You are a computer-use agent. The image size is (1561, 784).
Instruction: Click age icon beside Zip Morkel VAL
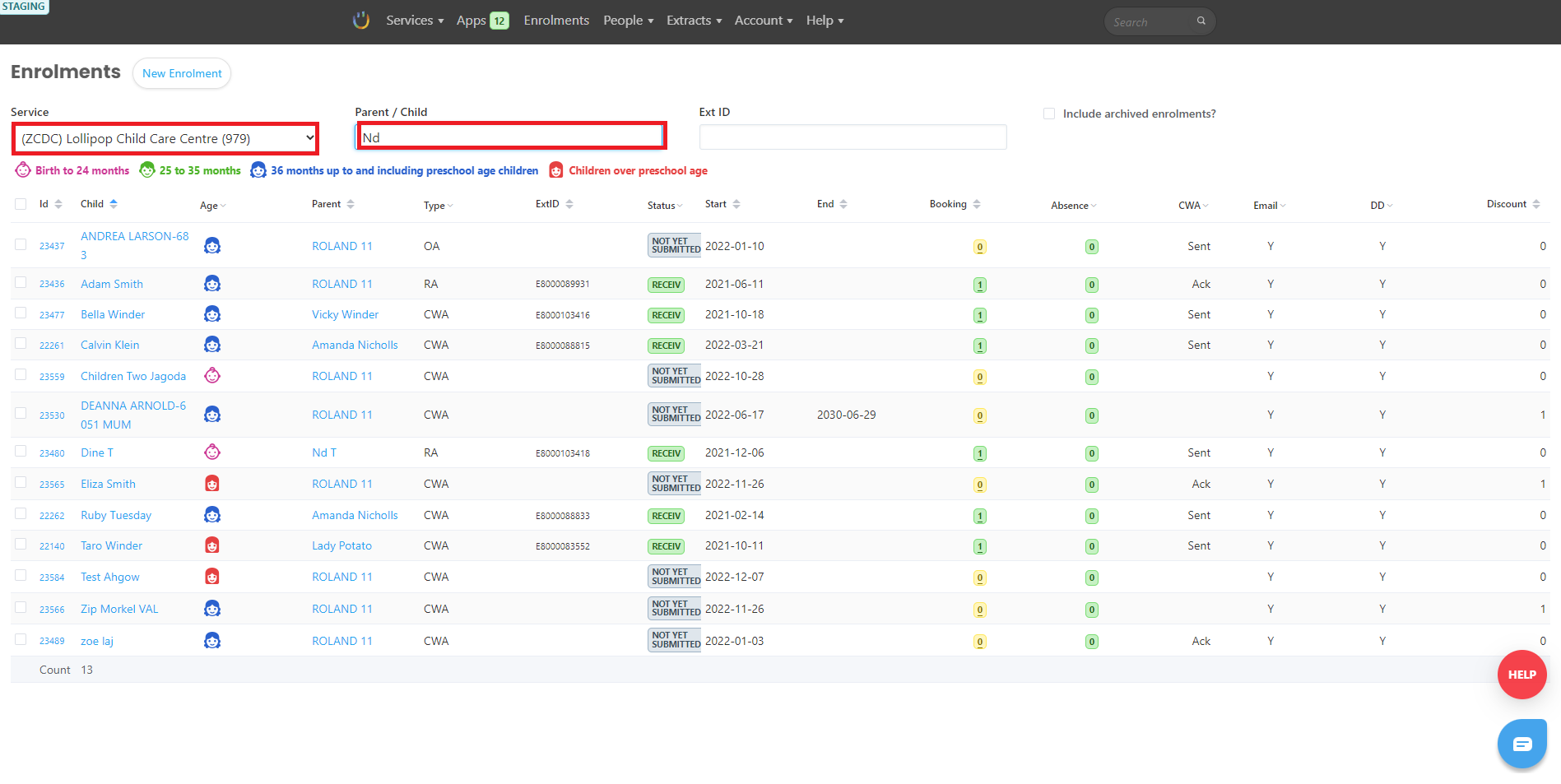coord(212,609)
